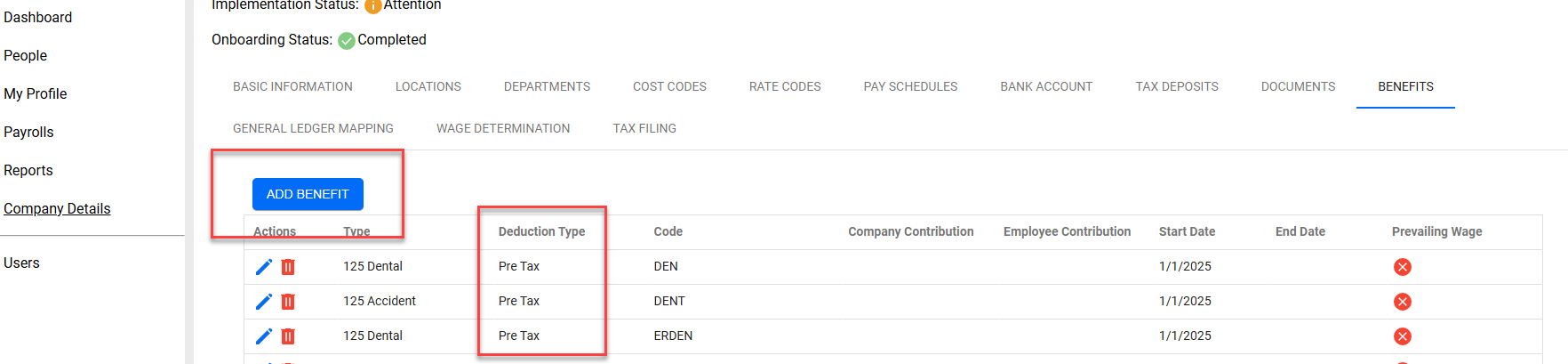
Task: Edit the ERDEN benefit entry
Action: tap(264, 336)
